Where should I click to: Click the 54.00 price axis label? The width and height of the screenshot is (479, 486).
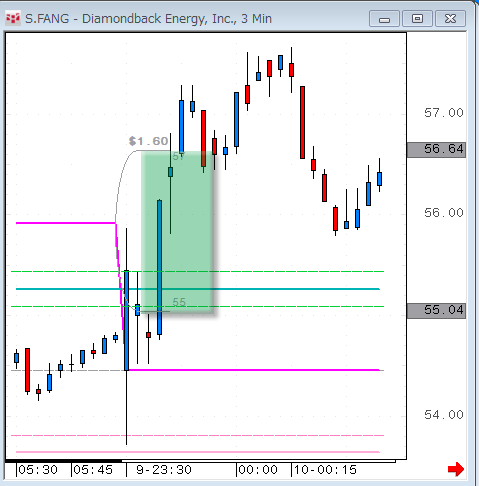pos(444,415)
